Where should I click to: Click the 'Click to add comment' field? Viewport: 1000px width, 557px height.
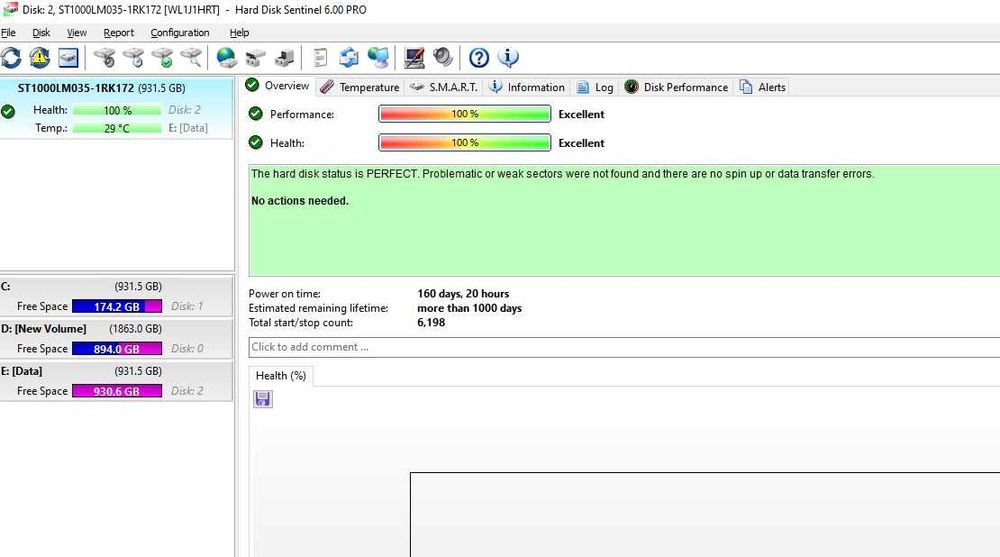click(624, 347)
